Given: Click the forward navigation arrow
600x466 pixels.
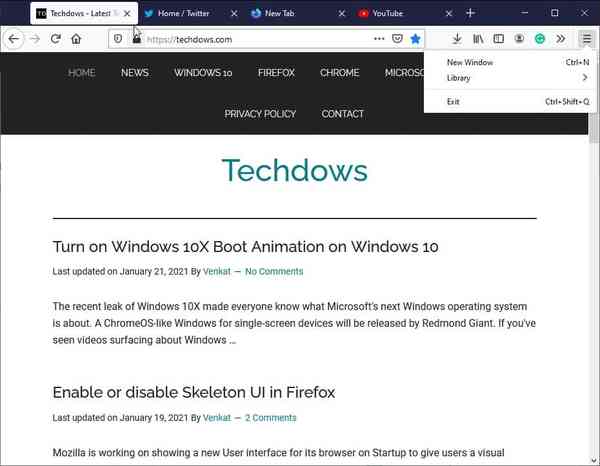Looking at the screenshot, I should 35,39.
